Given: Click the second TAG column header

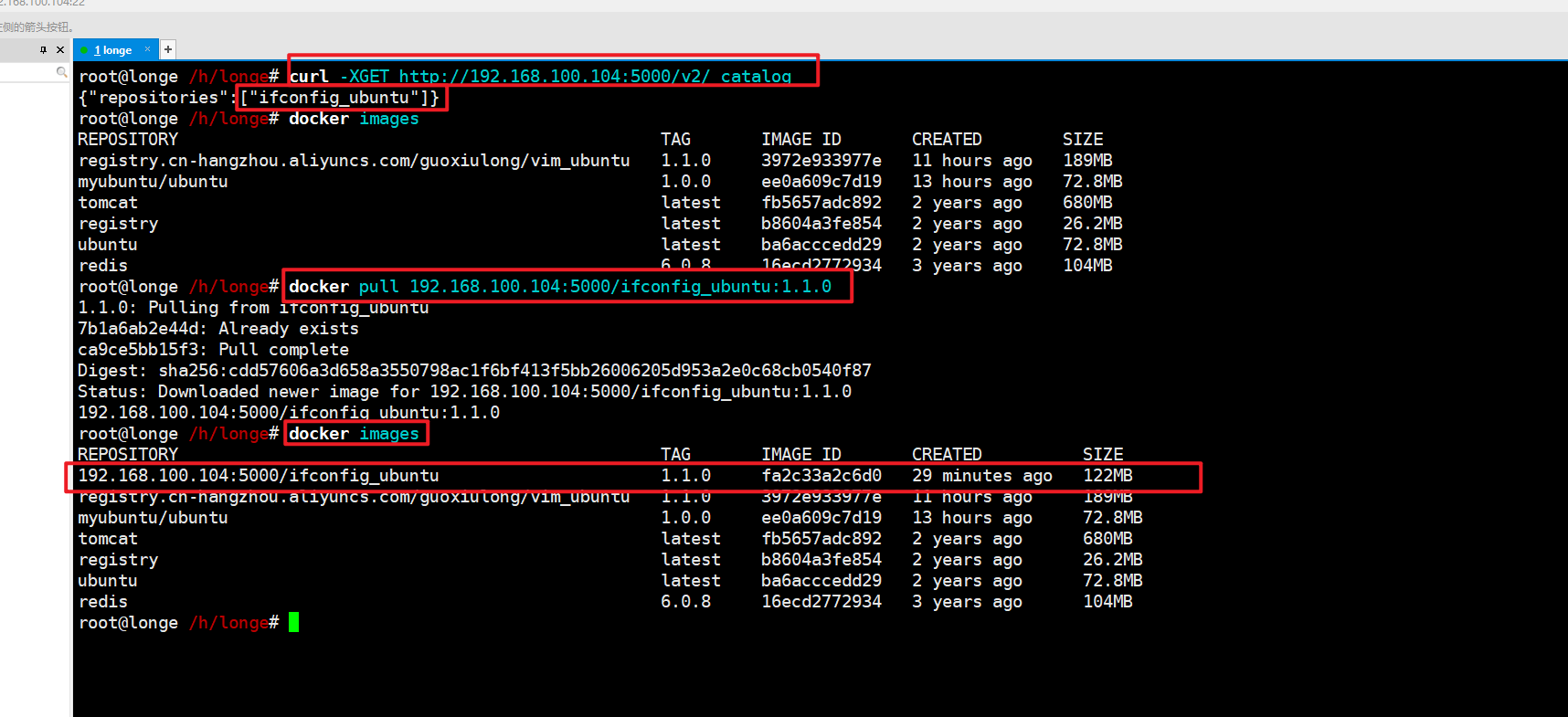Looking at the screenshot, I should (x=675, y=455).
